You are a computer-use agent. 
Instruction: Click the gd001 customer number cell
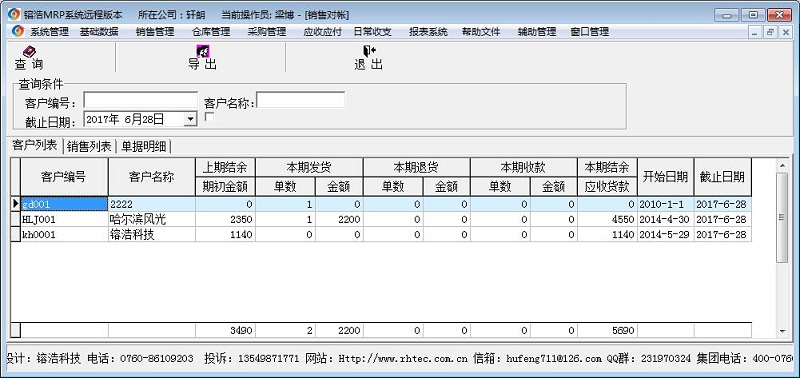pos(64,204)
